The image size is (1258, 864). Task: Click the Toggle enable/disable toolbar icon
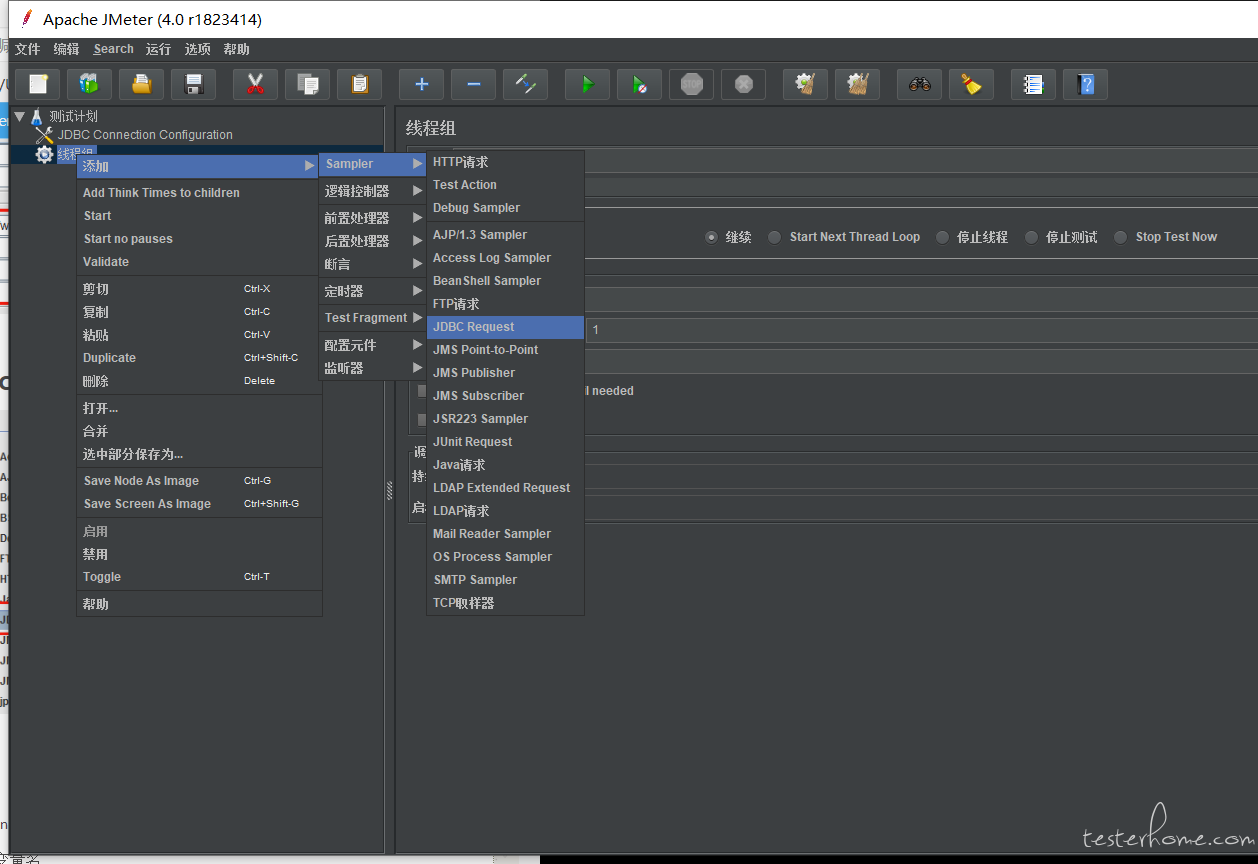[526, 85]
